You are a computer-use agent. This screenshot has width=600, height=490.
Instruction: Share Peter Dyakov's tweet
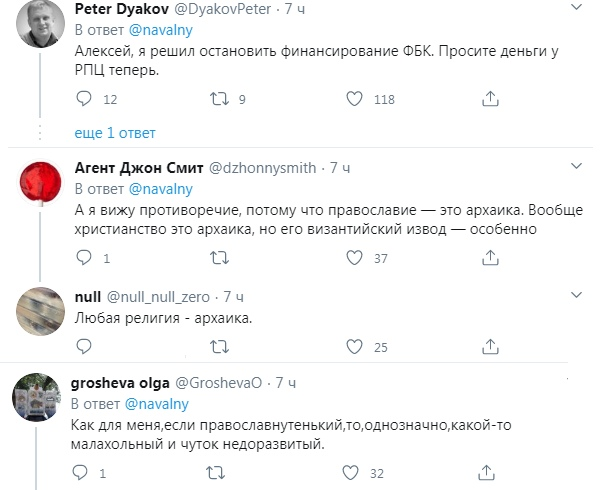pos(490,98)
